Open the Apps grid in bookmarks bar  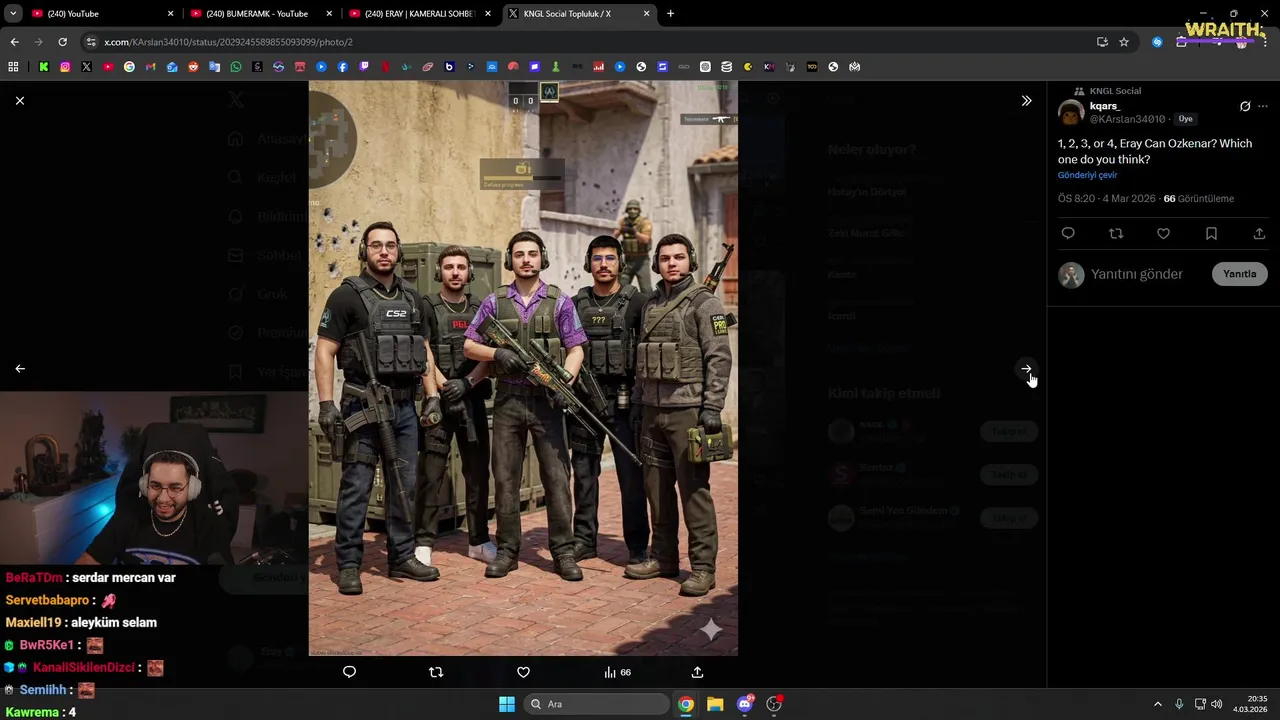13,67
